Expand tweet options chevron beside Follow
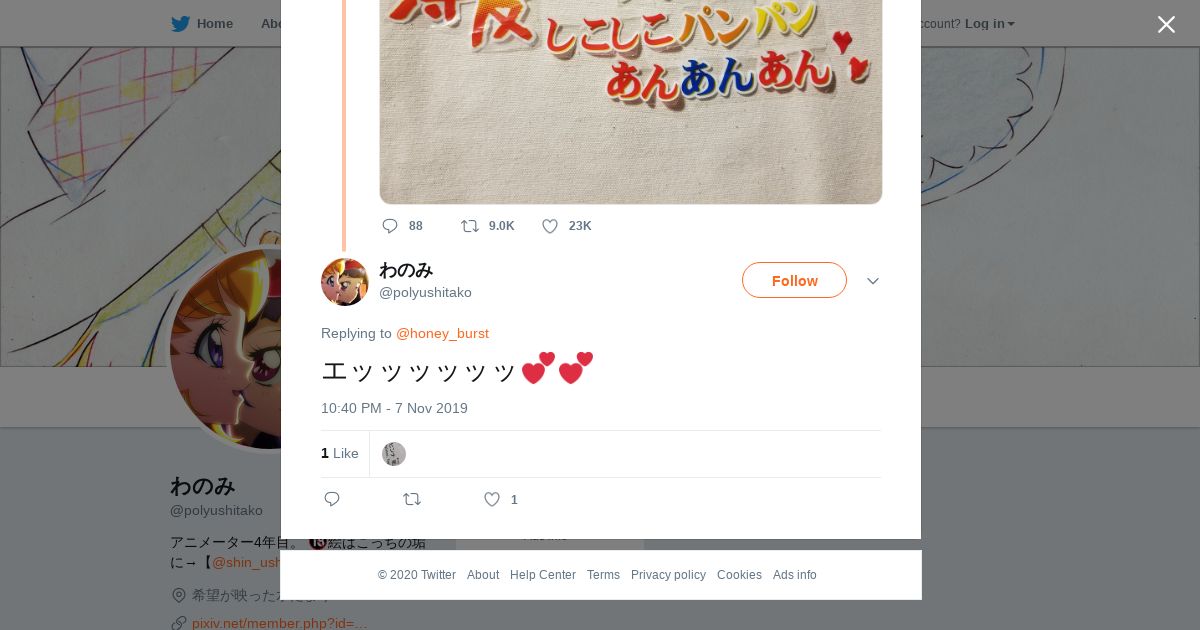The image size is (1200, 630). coord(873,281)
